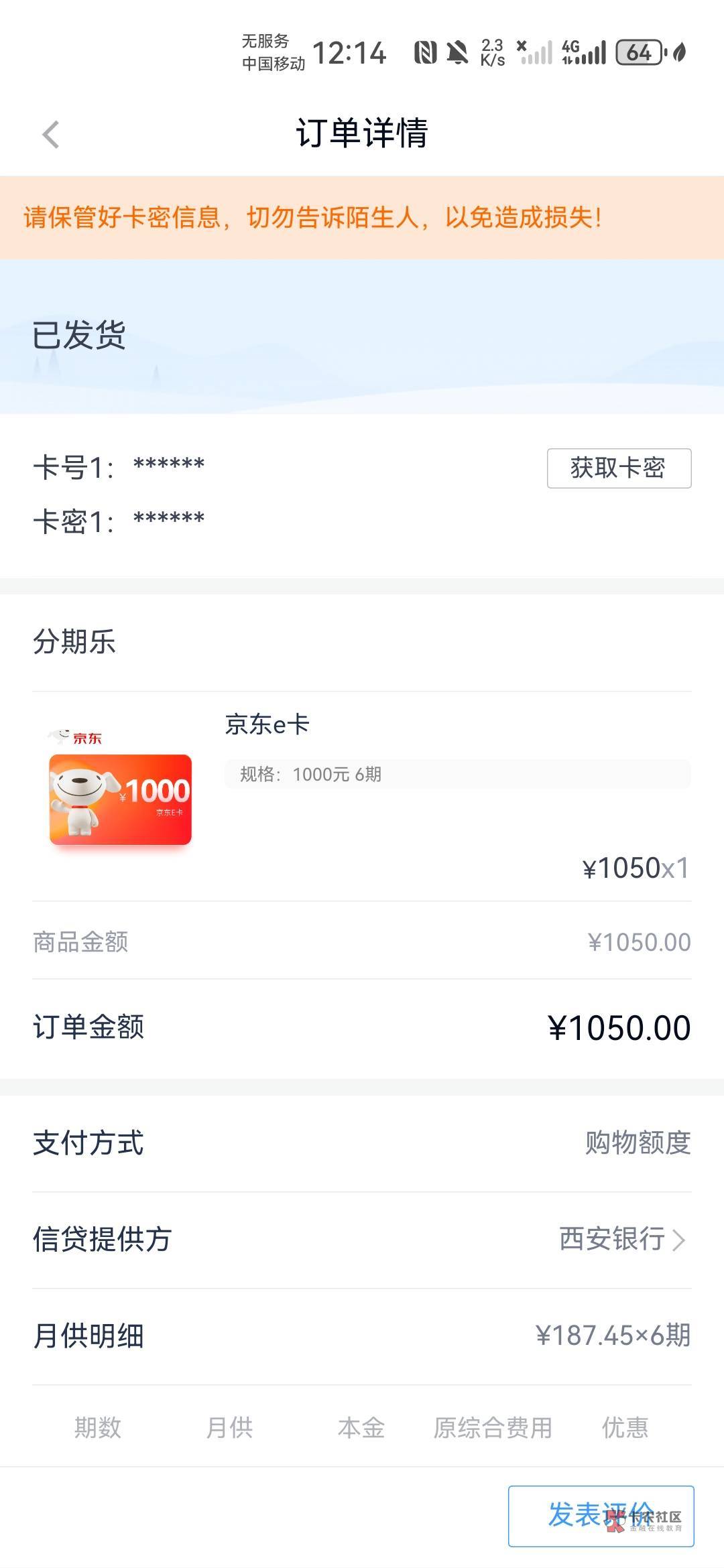Viewport: 724px width, 1568px height.
Task: Click the 获取卡密 button
Action: coord(618,468)
